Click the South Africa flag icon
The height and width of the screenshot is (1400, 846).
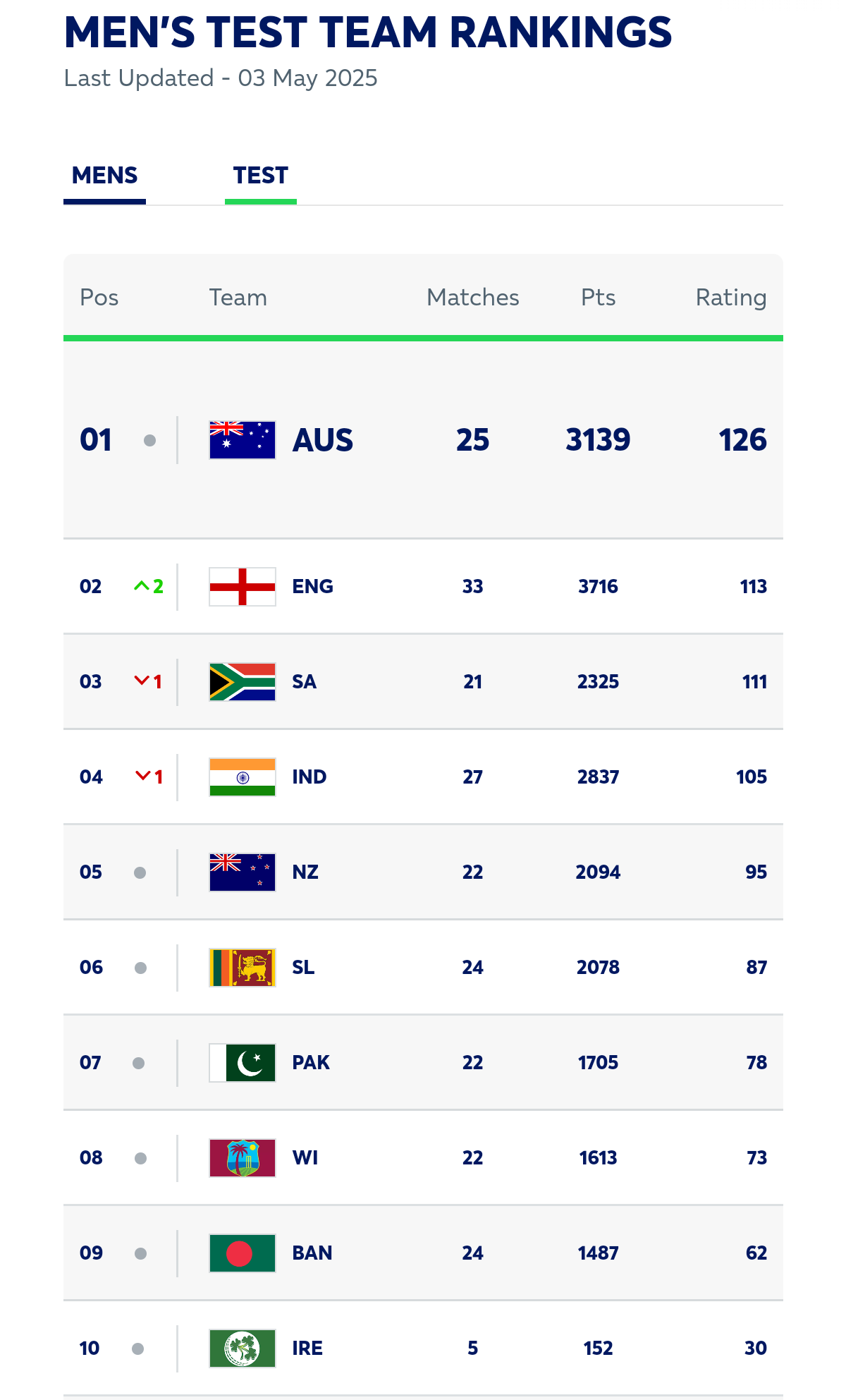(241, 682)
